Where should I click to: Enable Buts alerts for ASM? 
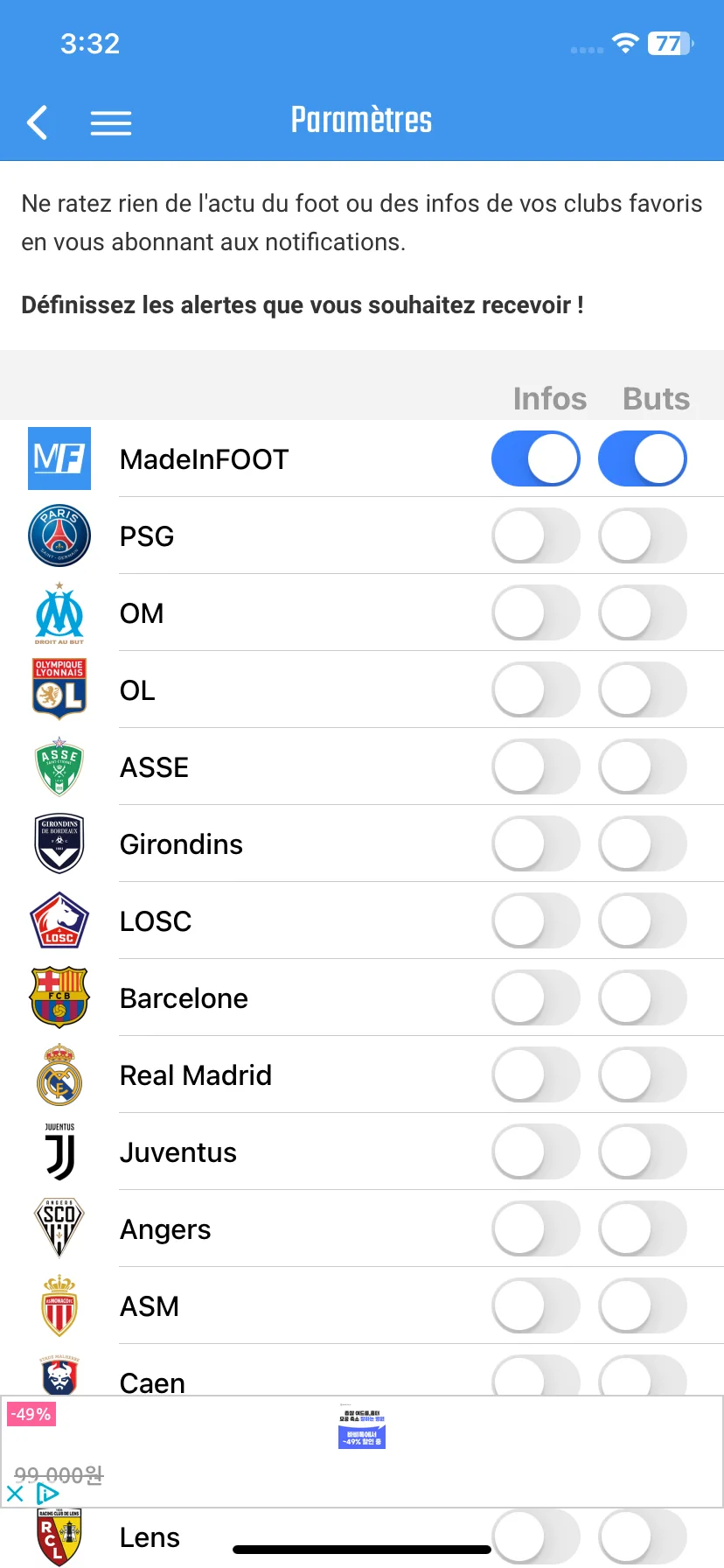coord(643,1305)
